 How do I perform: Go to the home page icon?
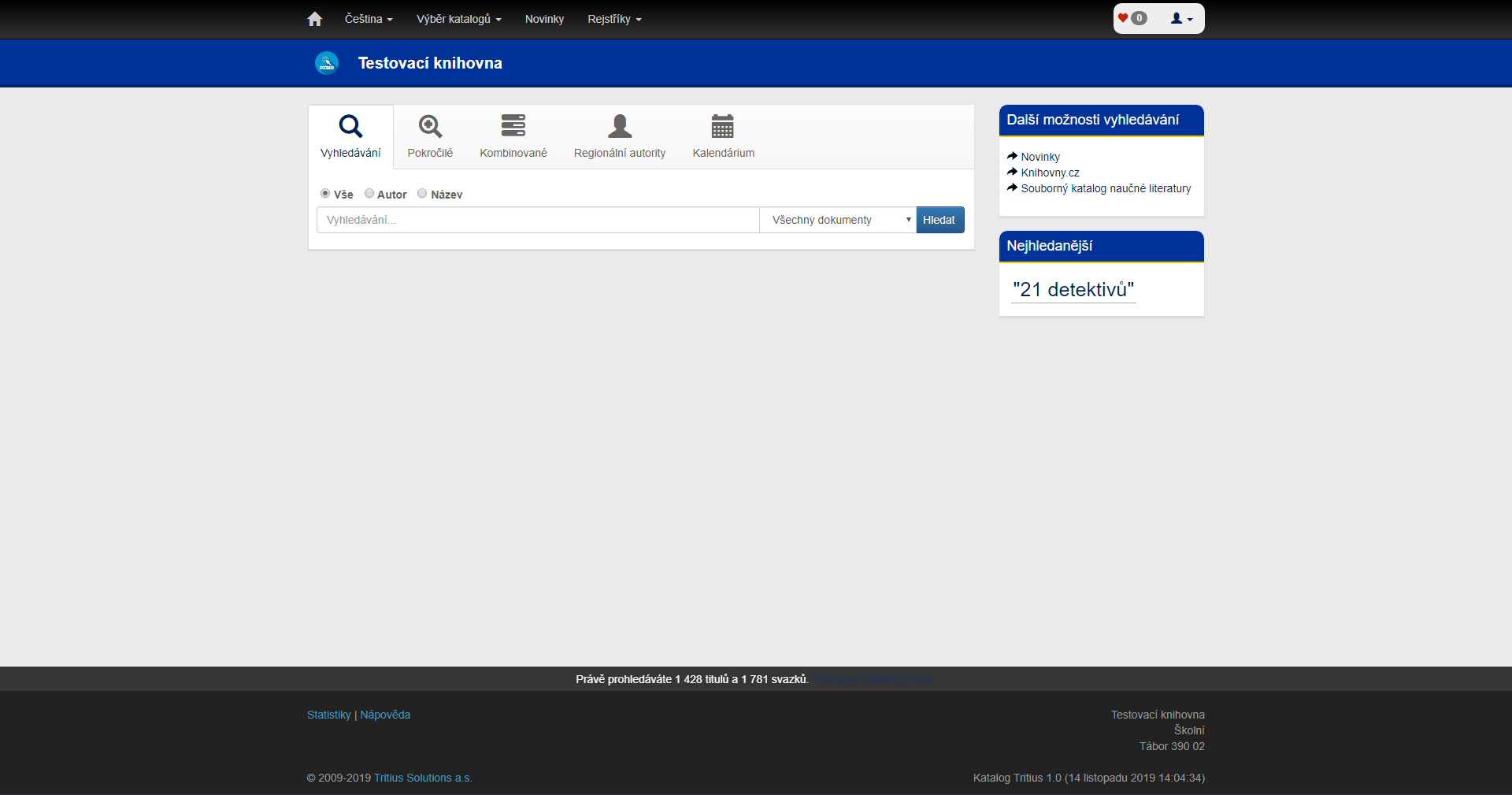315,19
